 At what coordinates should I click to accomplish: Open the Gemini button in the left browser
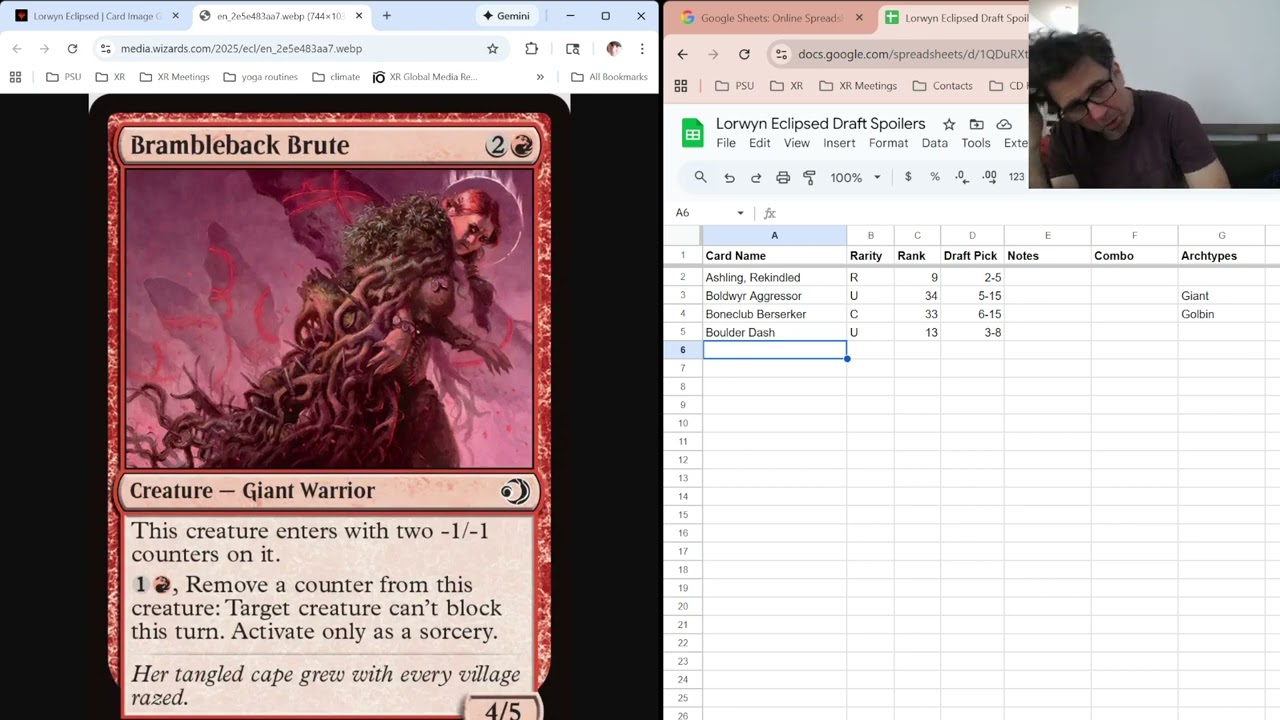tap(506, 16)
